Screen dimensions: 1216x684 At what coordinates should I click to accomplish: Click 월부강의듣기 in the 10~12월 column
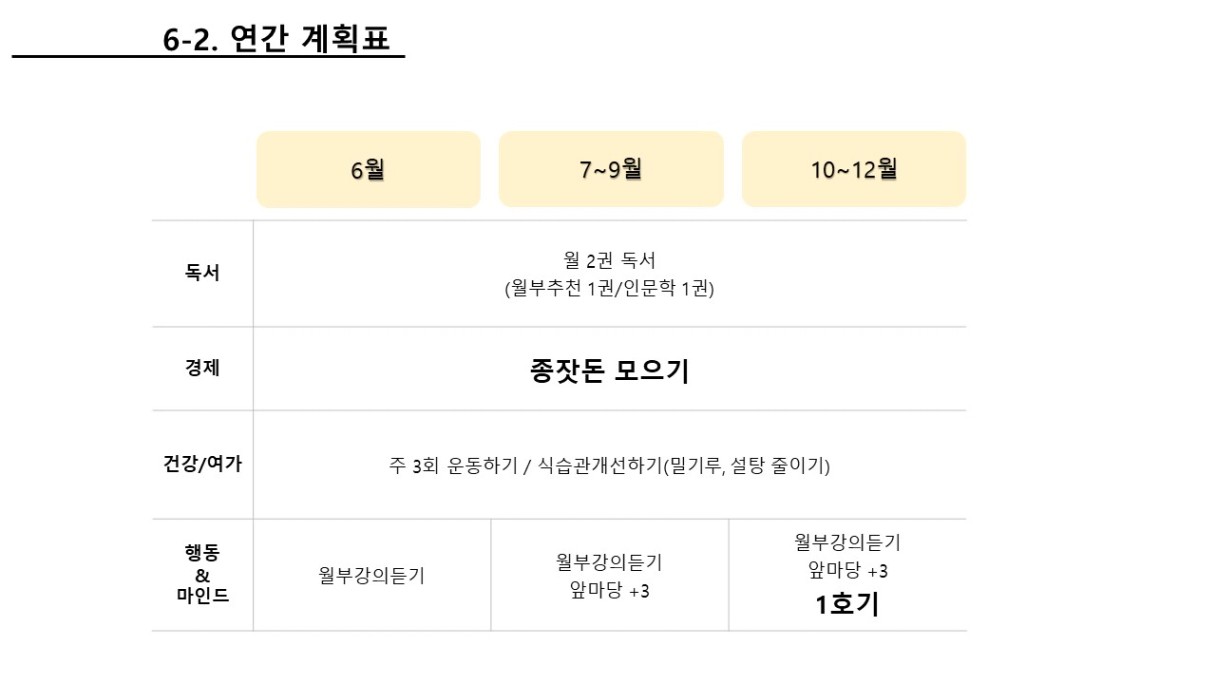[848, 542]
